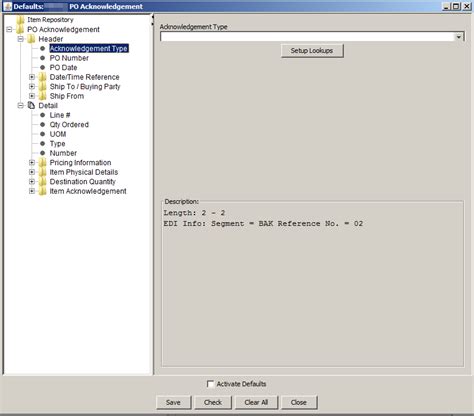Click the Pricing Information folder icon
The height and width of the screenshot is (416, 474).
[43, 163]
